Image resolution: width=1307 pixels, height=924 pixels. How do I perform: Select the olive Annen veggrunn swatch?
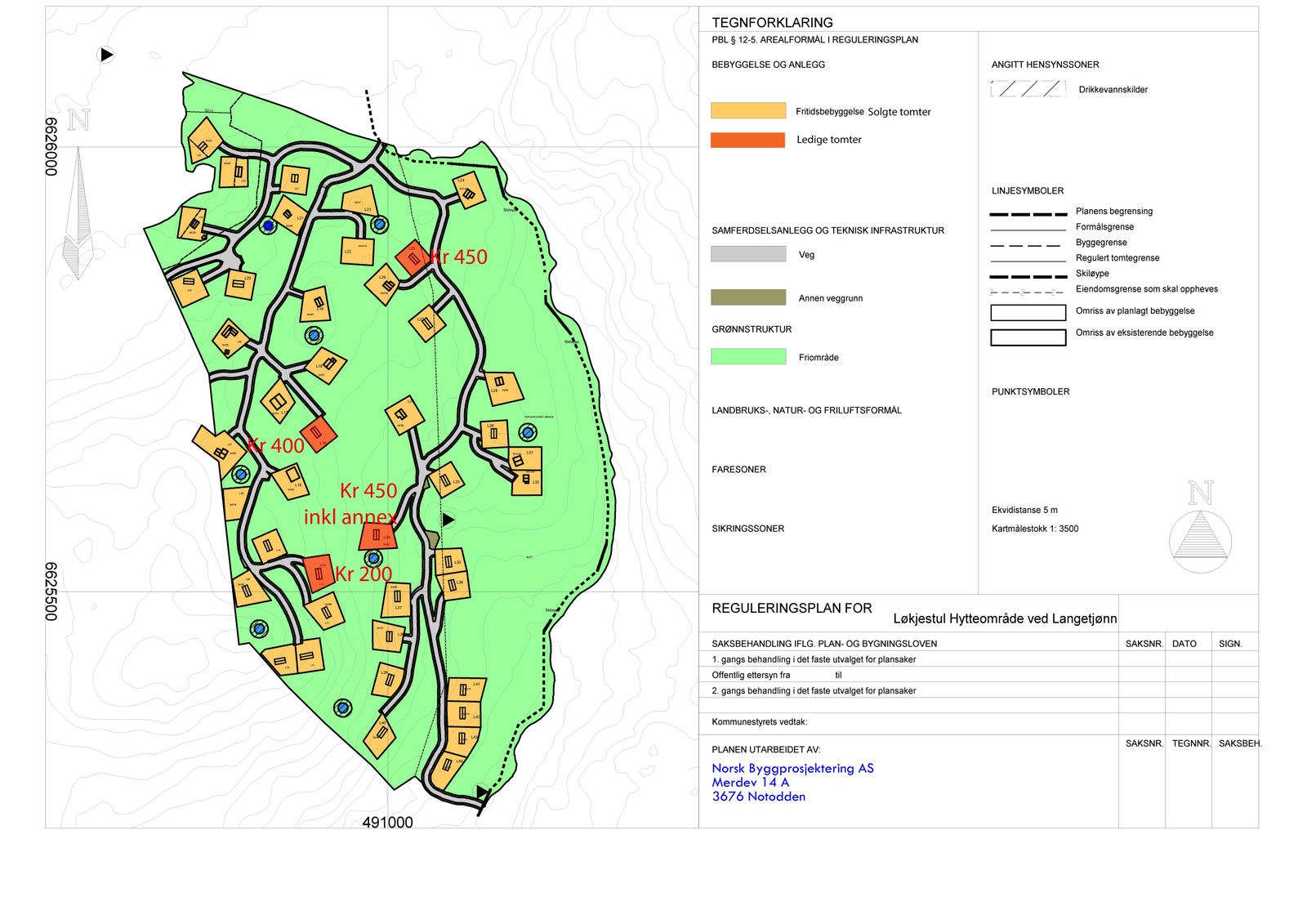[x=748, y=297]
